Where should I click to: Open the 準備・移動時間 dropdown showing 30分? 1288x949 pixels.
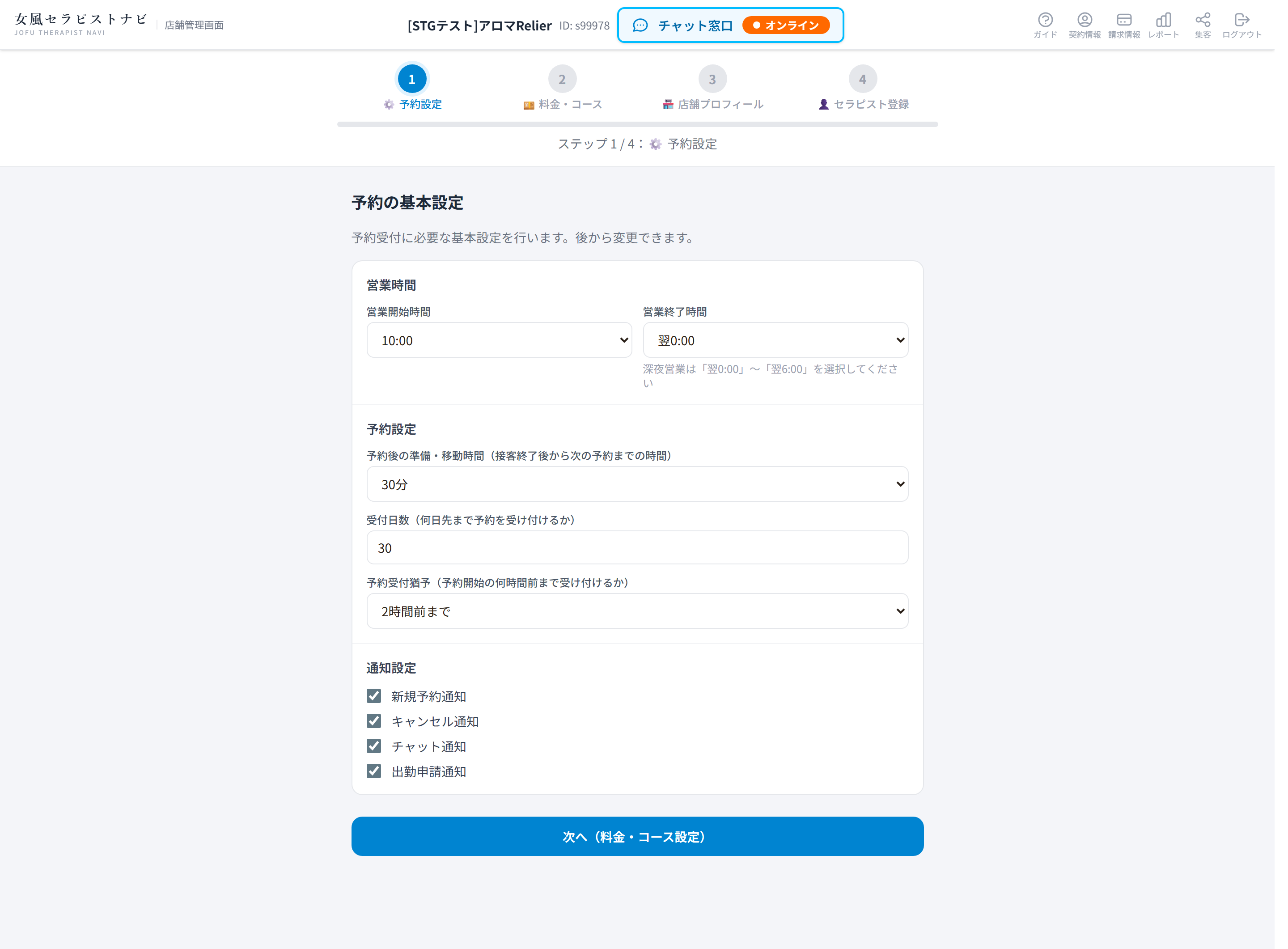(x=638, y=484)
